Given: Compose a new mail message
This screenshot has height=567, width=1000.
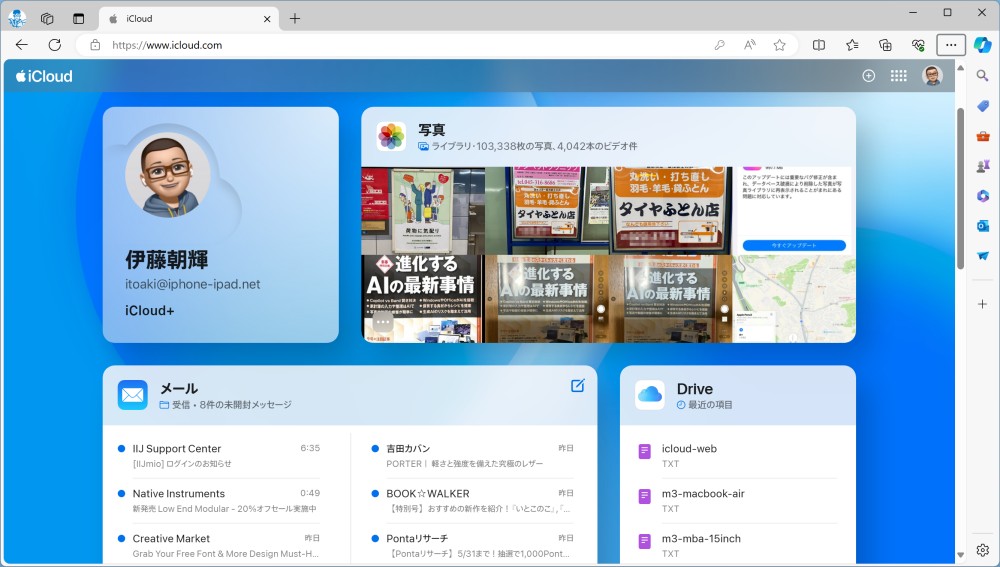Looking at the screenshot, I should [578, 385].
